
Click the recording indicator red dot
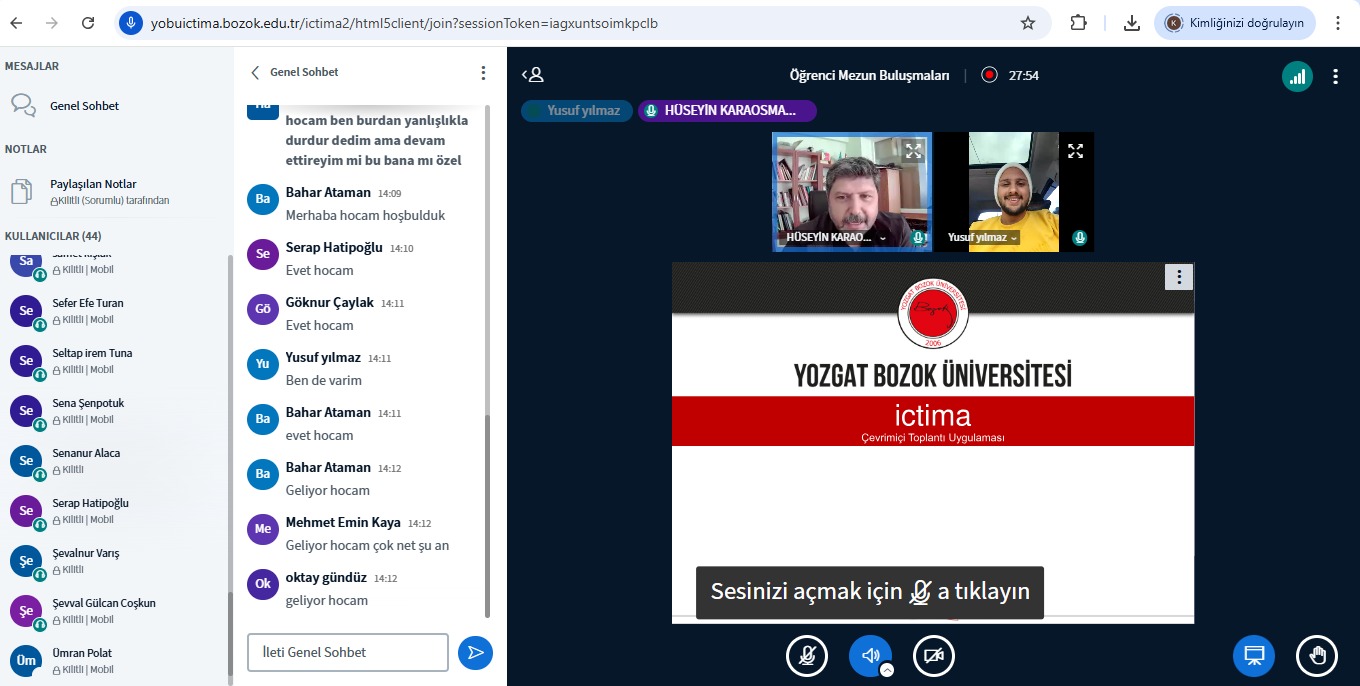click(989, 75)
